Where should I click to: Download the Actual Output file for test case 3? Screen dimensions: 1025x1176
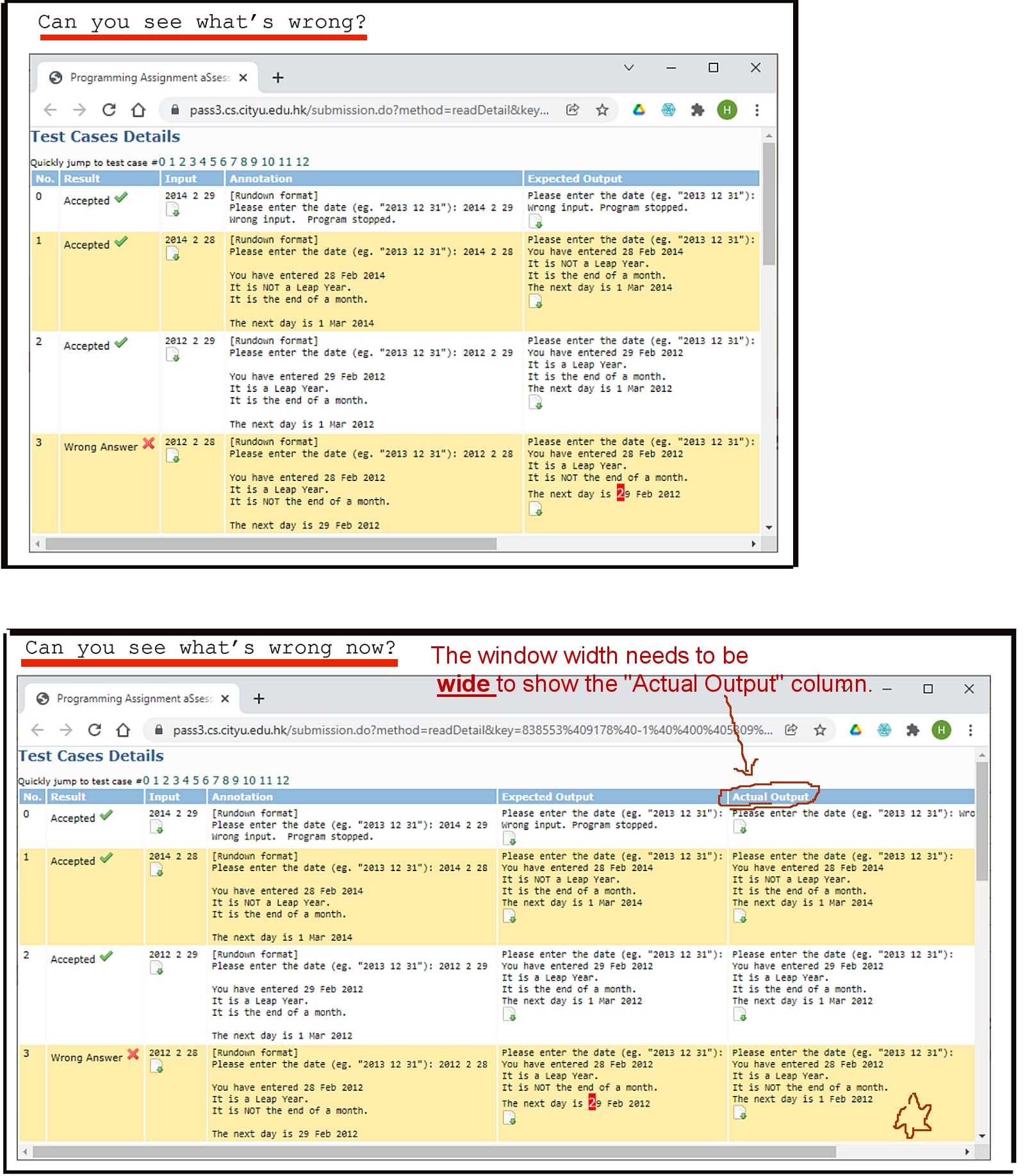tap(740, 1114)
